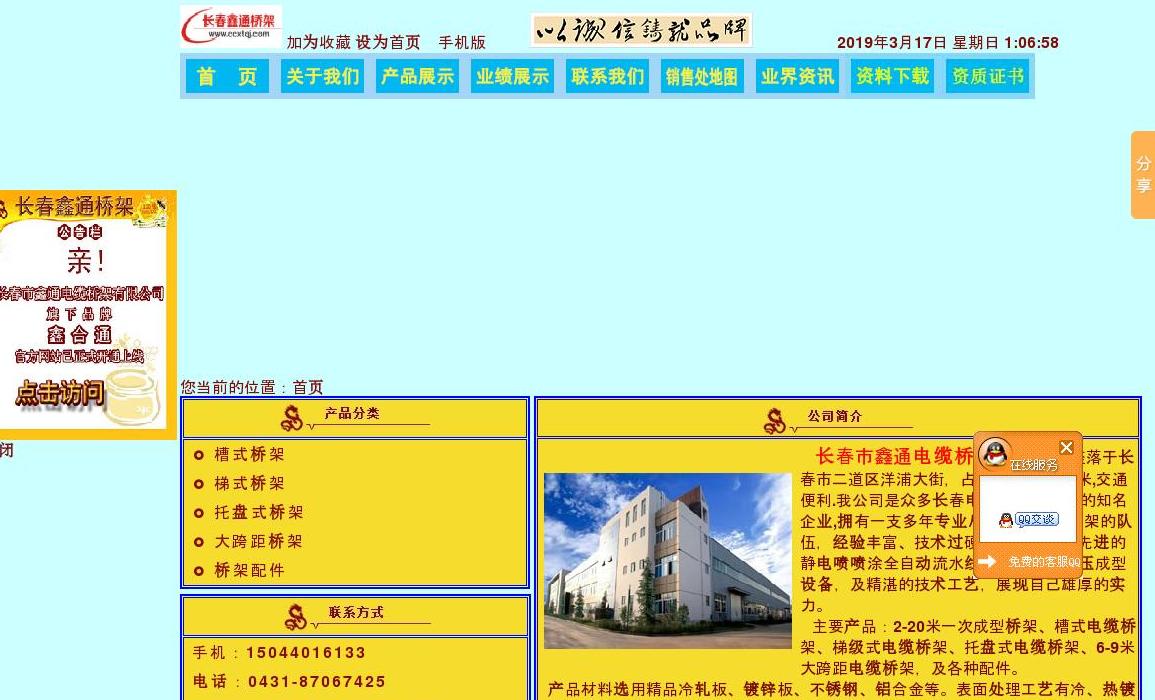This screenshot has width=1155, height=700.
Task: View the 销售处地图 page
Action: [x=702, y=76]
